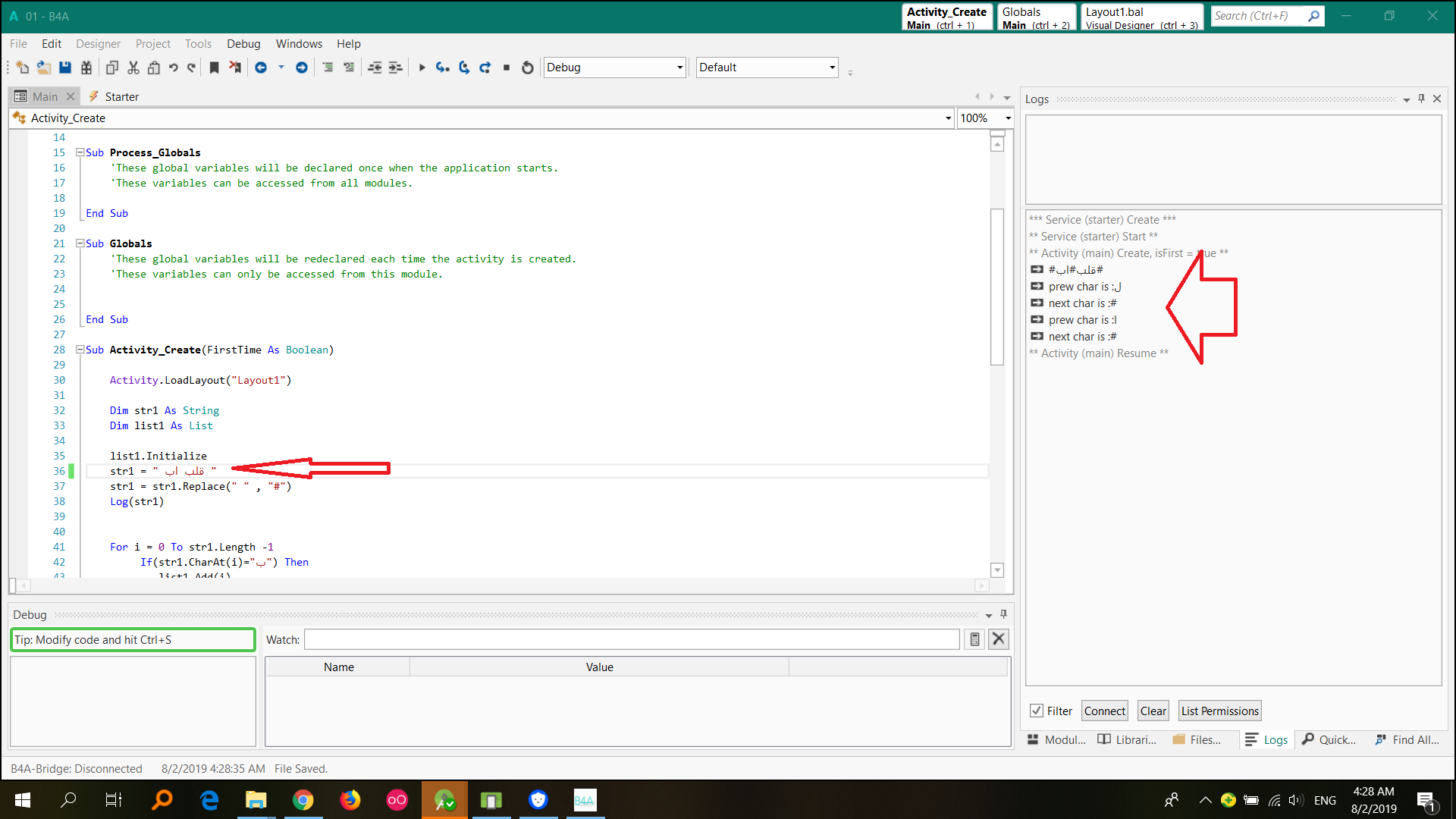
Task: Click the Cut scissors icon
Action: pyautogui.click(x=133, y=67)
